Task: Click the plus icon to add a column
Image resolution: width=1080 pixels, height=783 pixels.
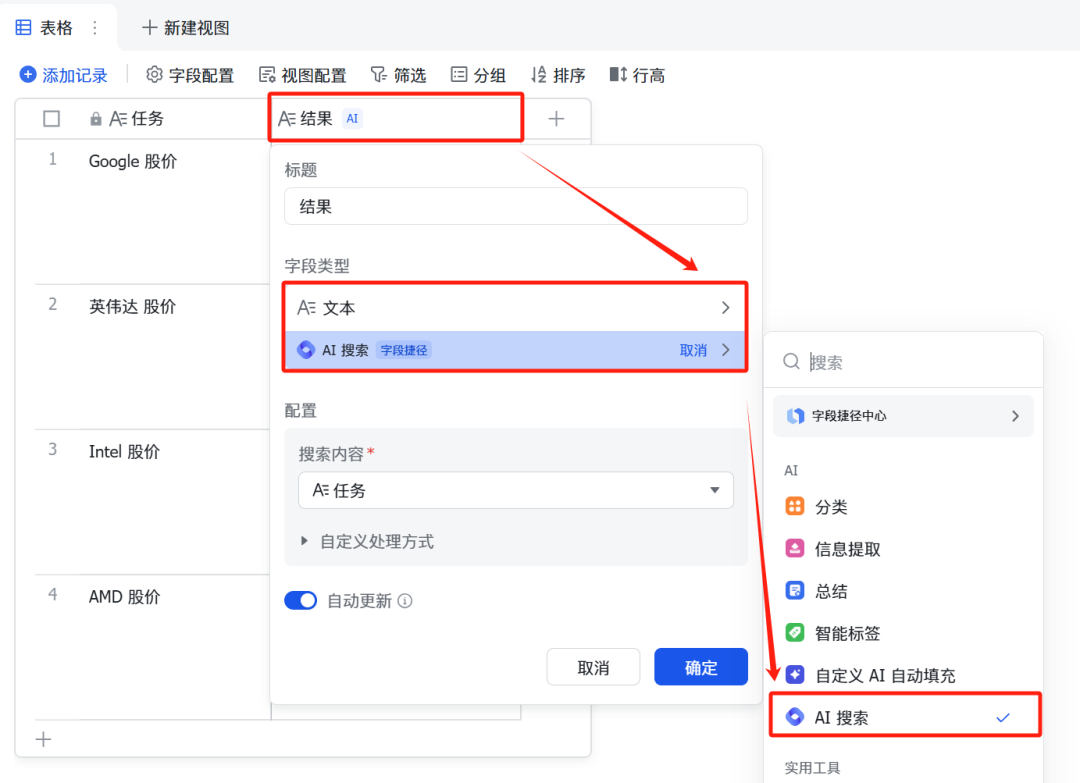Action: tap(556, 118)
